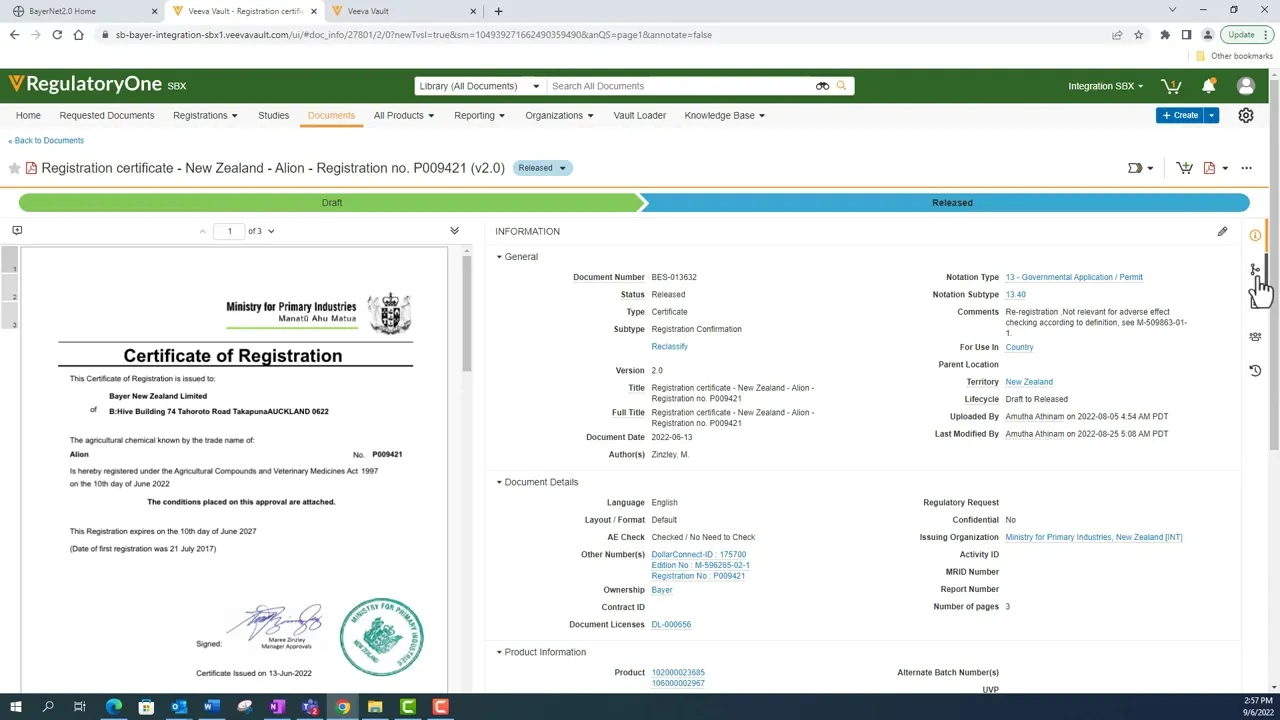Screen dimensions: 1280x720
Task: Open the admin settings gear
Action: pyautogui.click(x=1246, y=115)
